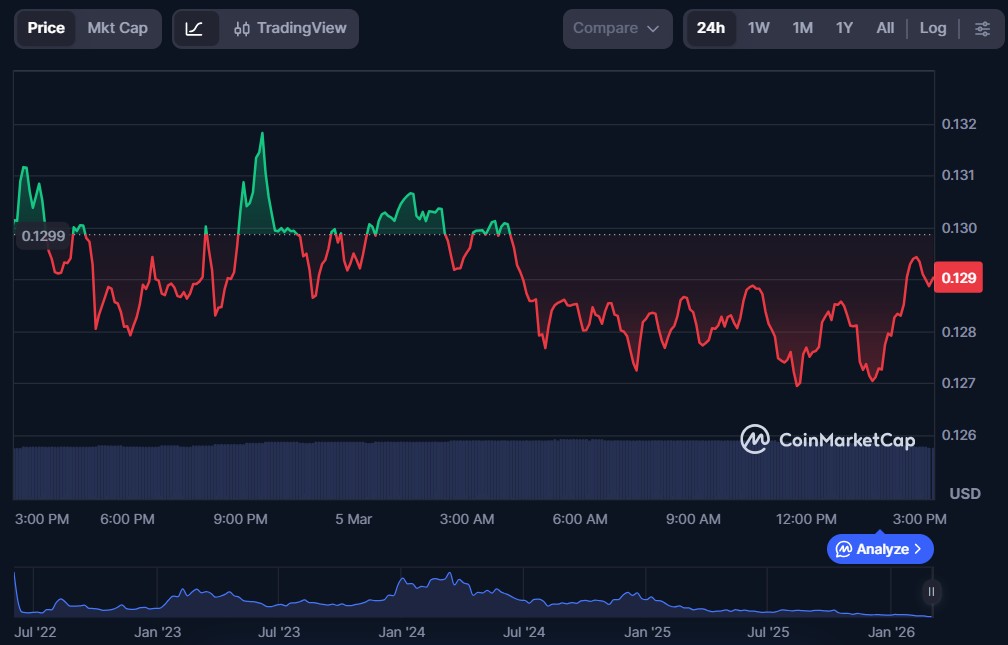Select the Price view toggle
This screenshot has width=1008, height=645.
tap(46, 28)
